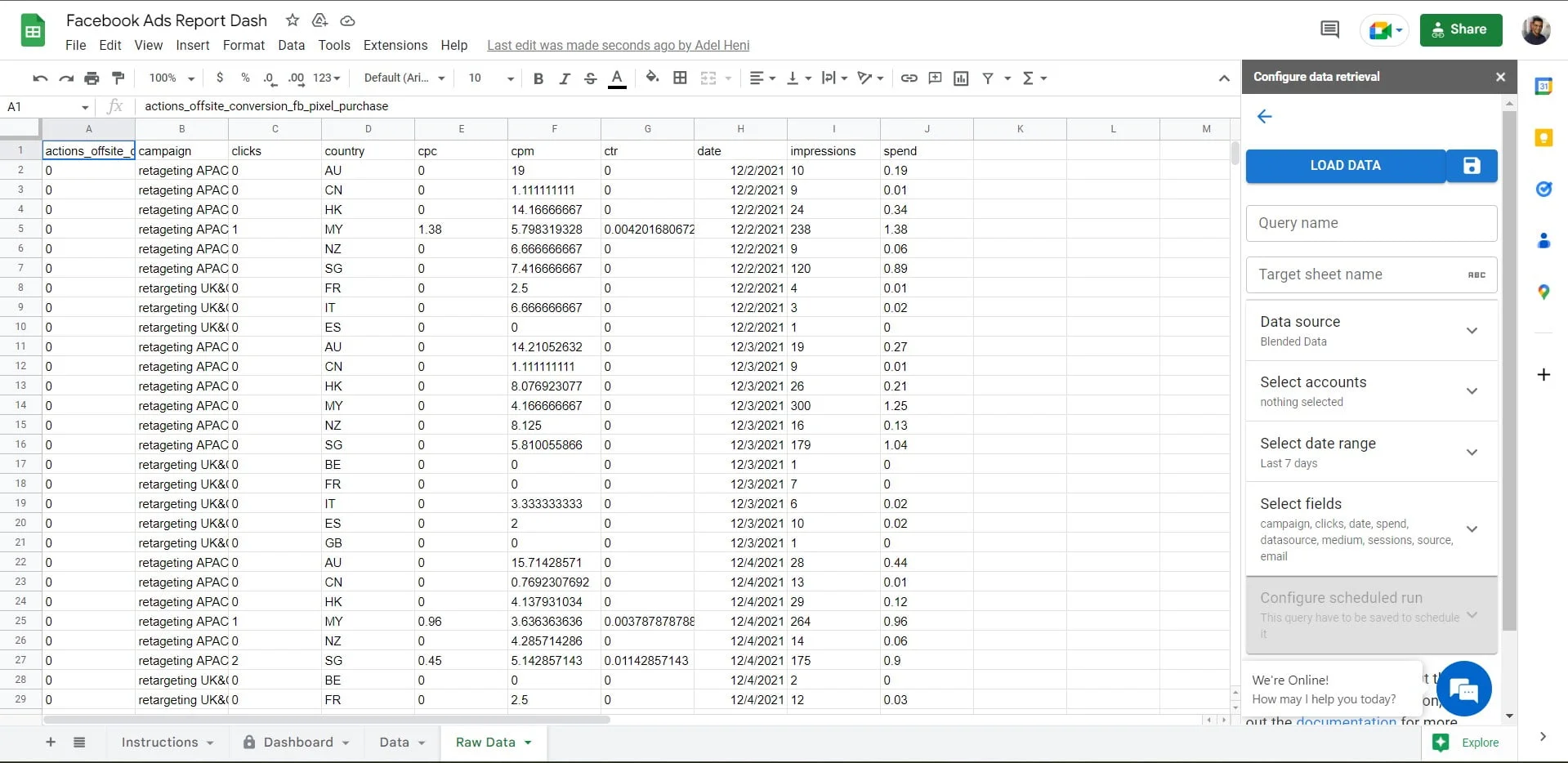Insert a comment with the toolbar icon

(935, 78)
